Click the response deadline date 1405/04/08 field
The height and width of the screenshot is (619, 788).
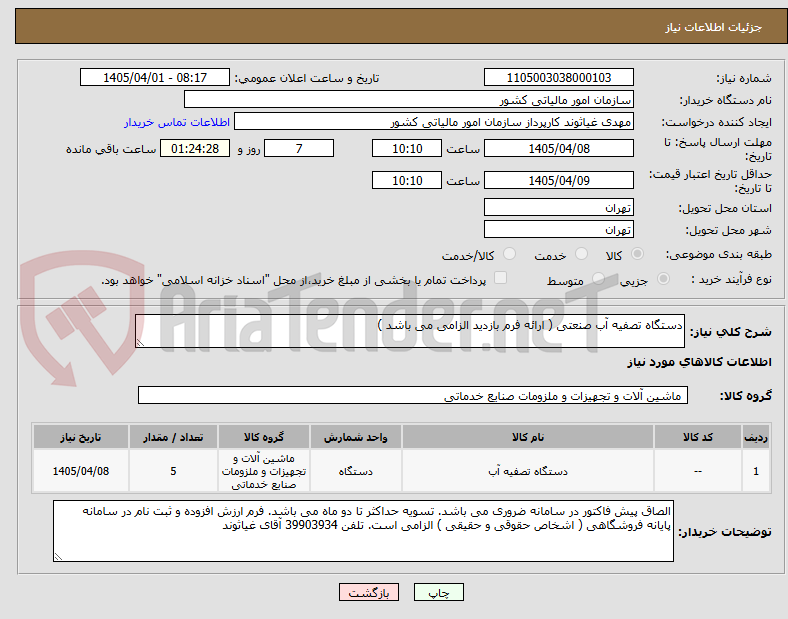(x=559, y=148)
